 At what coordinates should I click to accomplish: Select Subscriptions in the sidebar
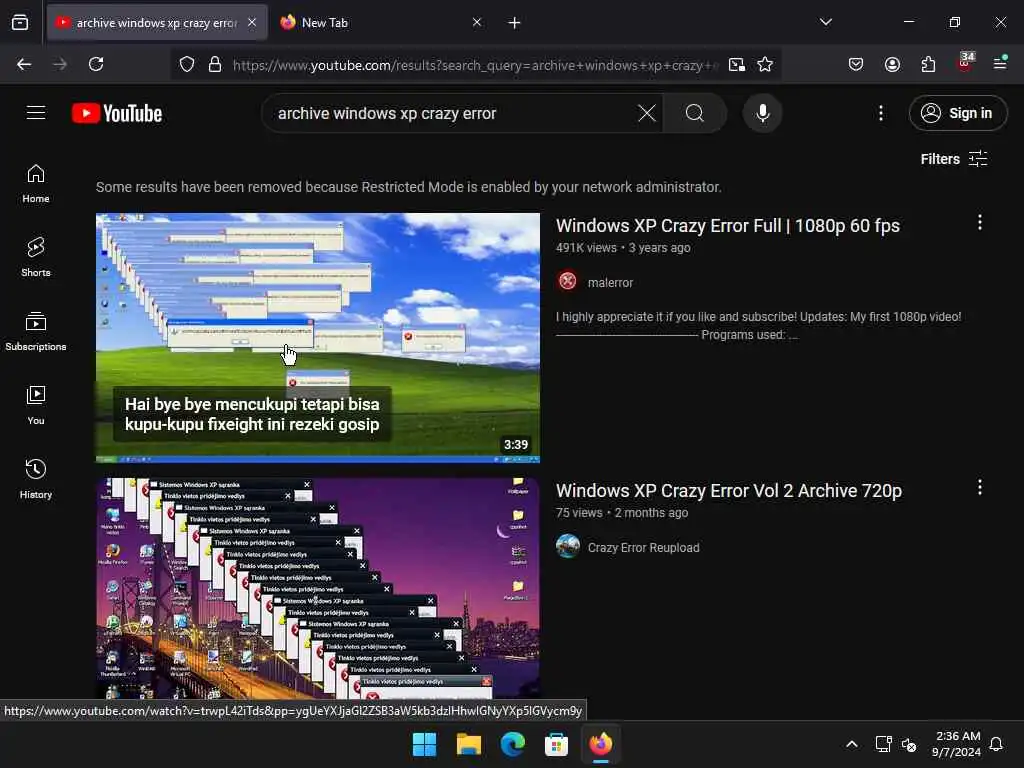tap(36, 332)
